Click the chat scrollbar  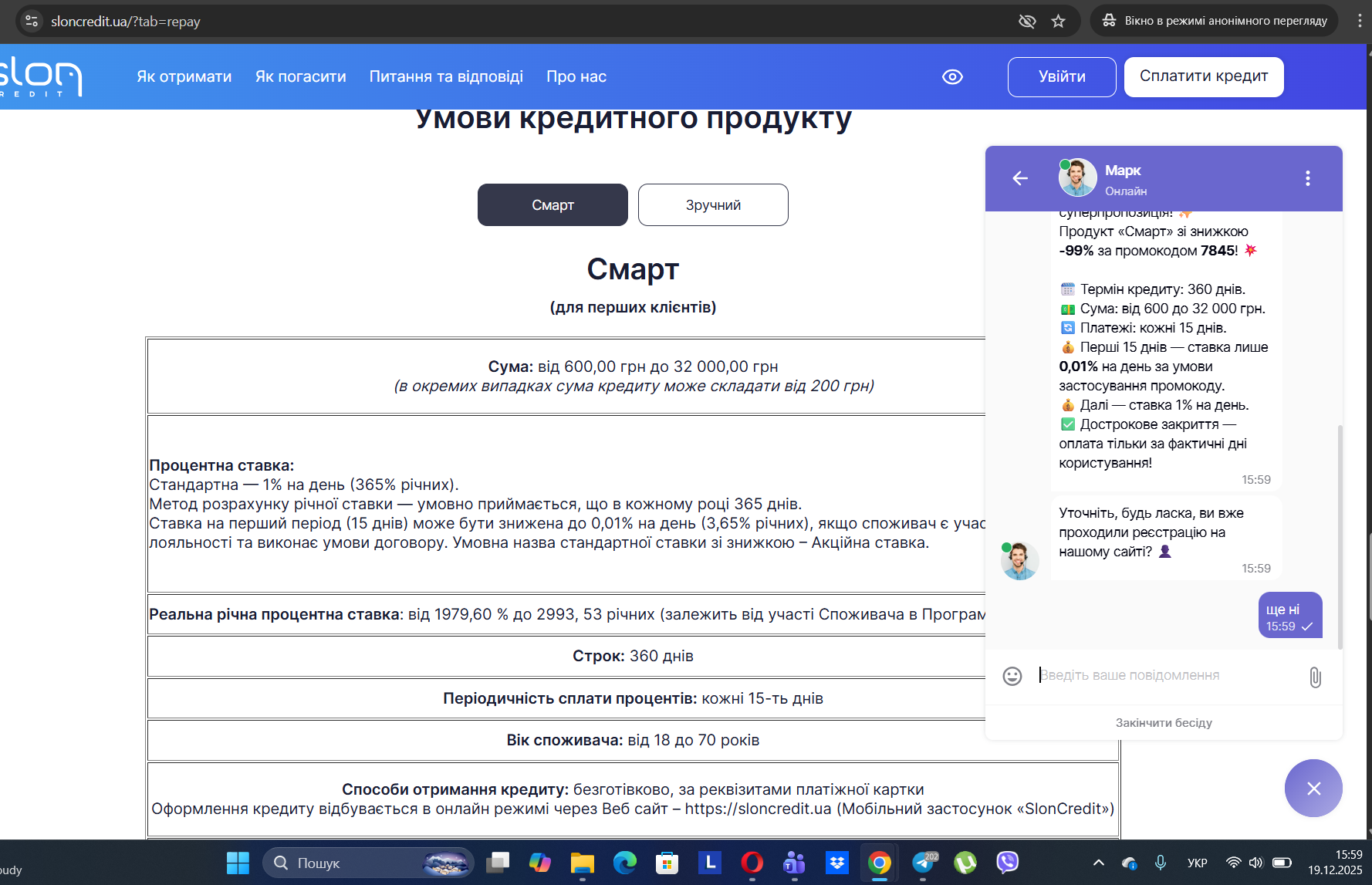click(x=1340, y=536)
